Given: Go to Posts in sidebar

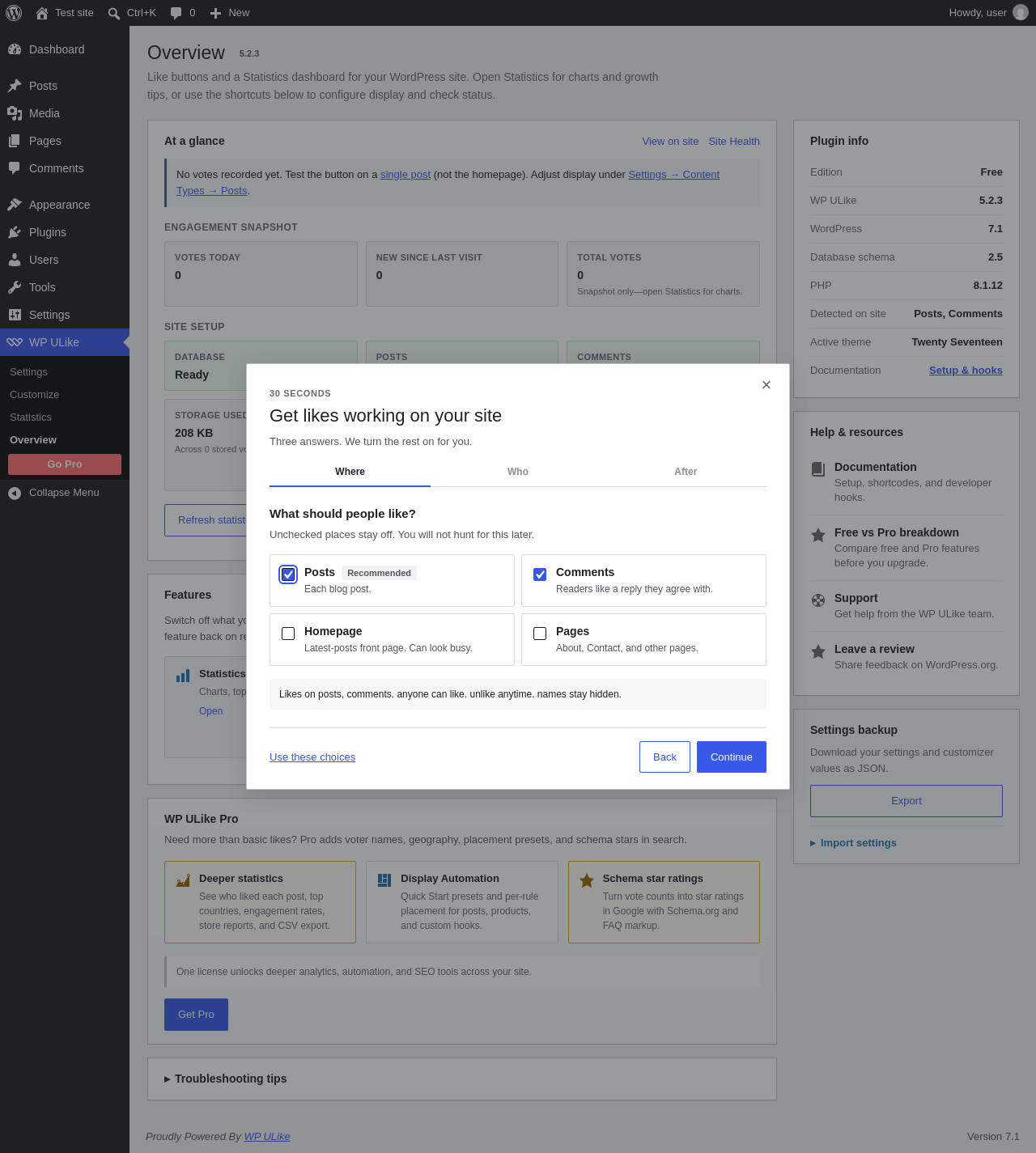Looking at the screenshot, I should (x=65, y=86).
